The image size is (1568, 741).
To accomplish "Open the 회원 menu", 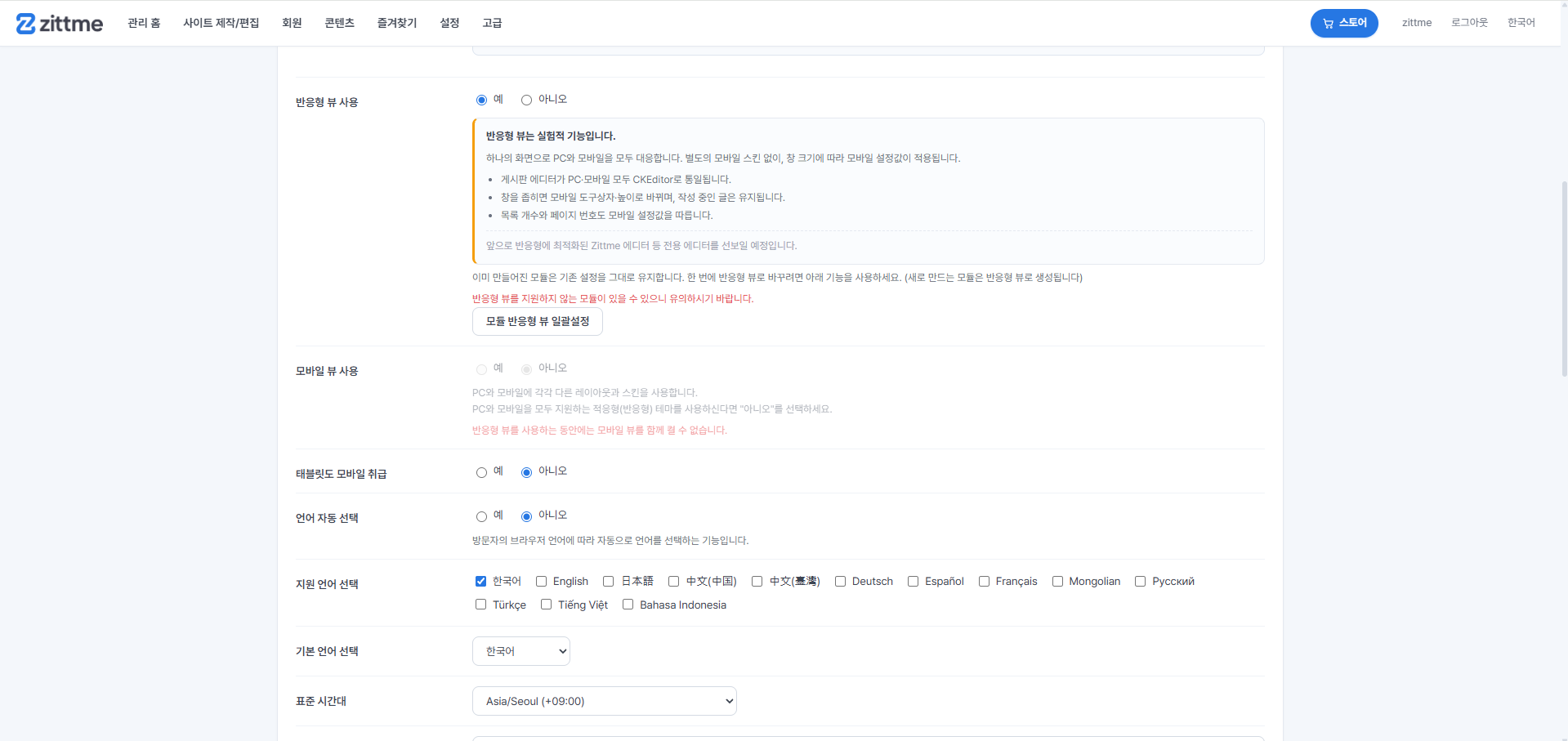I will [x=292, y=23].
